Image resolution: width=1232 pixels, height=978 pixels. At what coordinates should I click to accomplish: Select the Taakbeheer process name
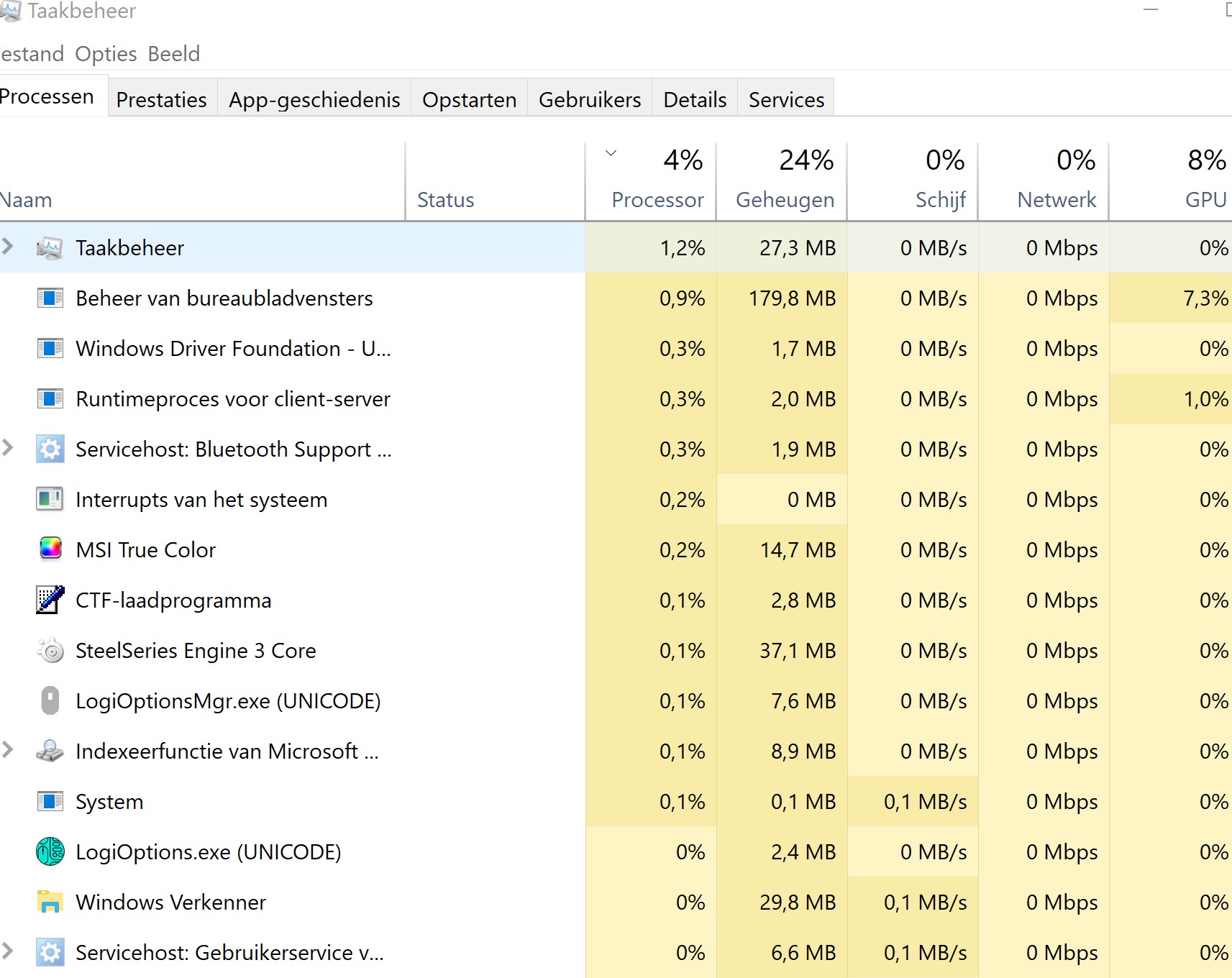pos(129,248)
